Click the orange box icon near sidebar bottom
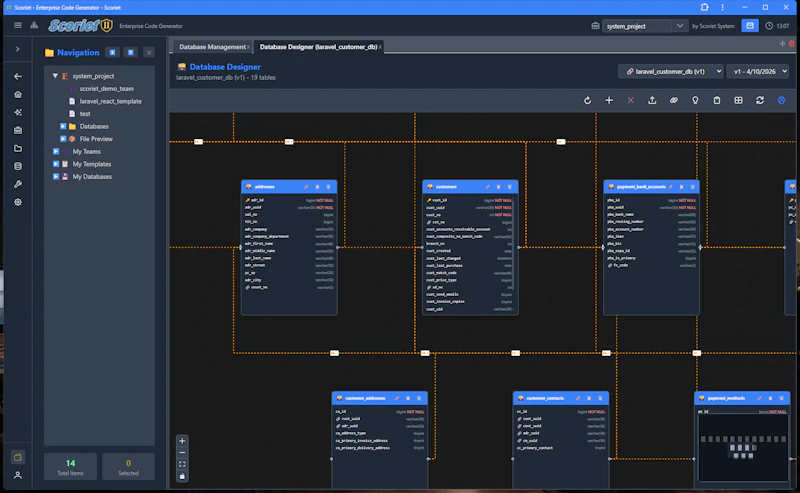This screenshot has height=493, width=800. coord(18,457)
